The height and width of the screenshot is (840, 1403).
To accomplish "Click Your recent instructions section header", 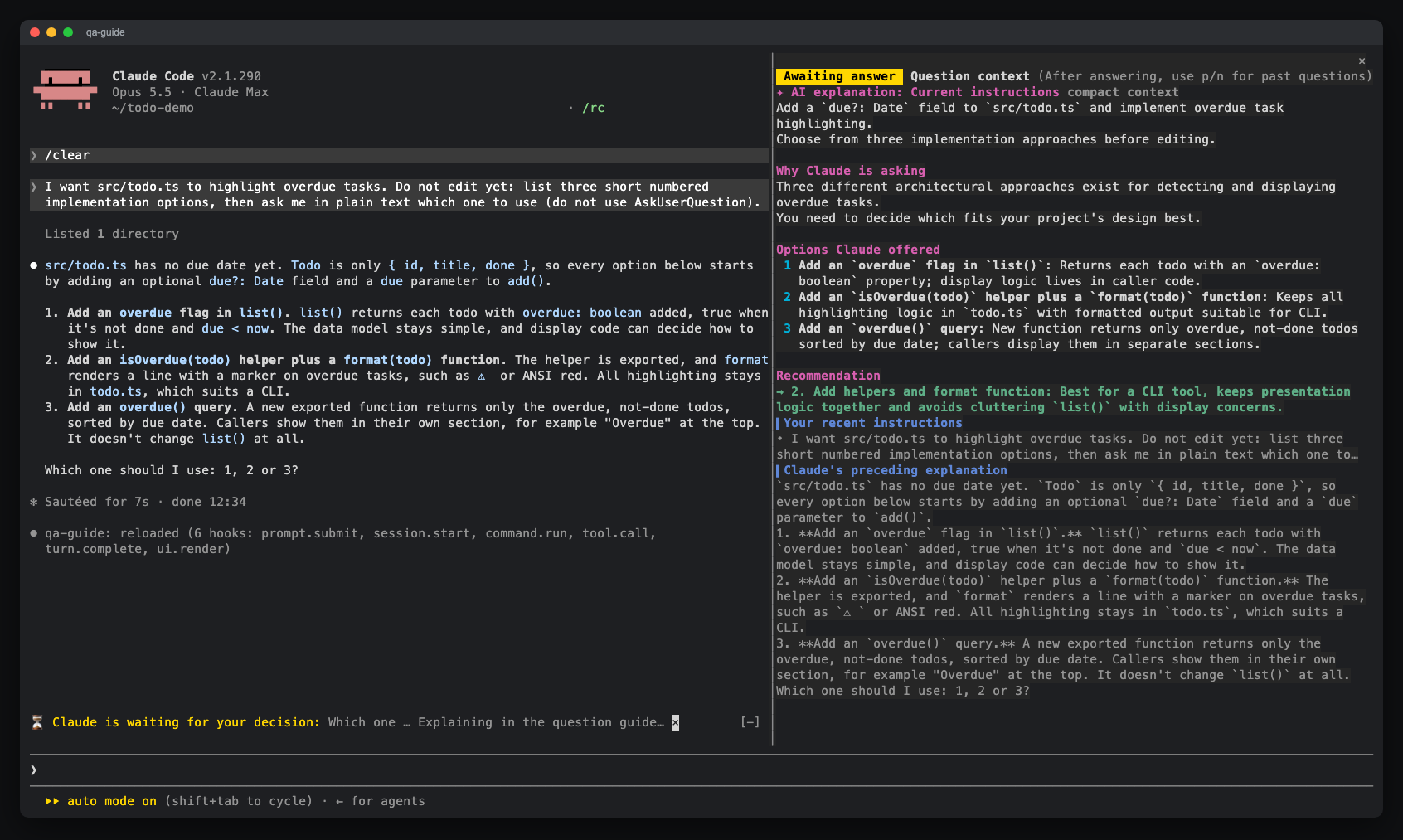I will click(873, 423).
